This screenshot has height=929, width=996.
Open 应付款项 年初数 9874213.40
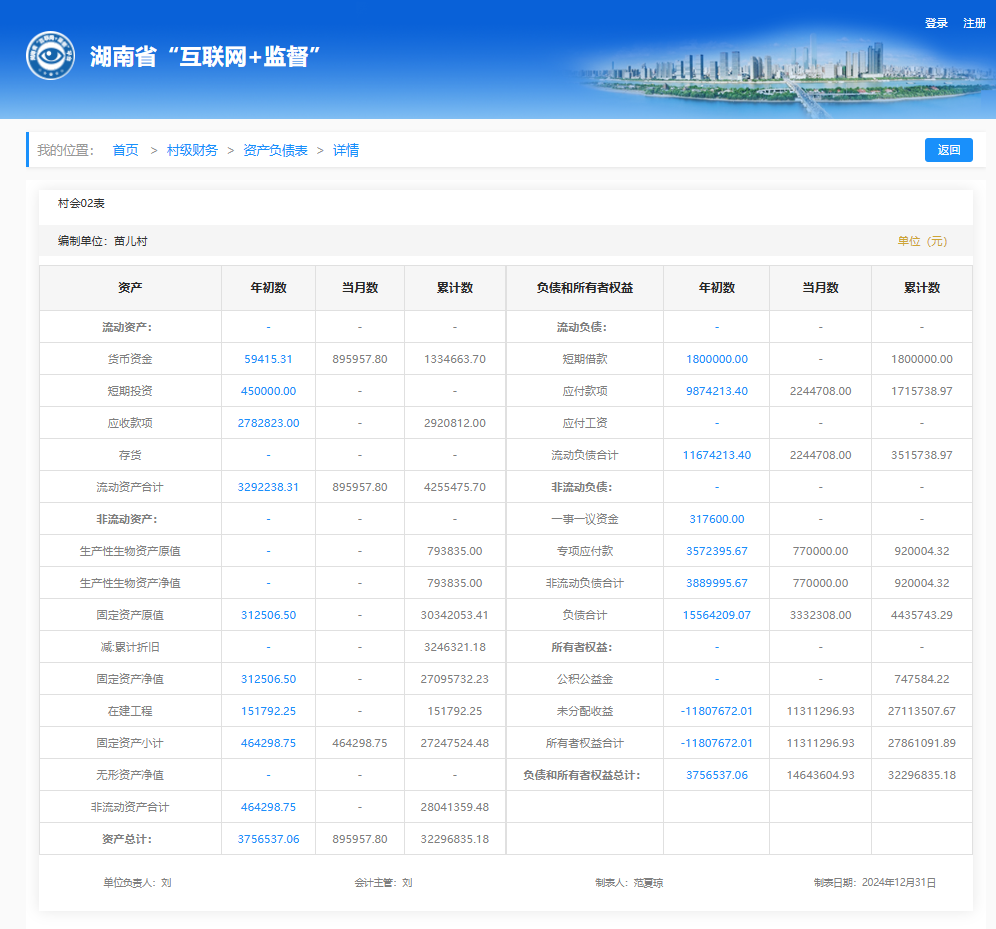pyautogui.click(x=717, y=391)
